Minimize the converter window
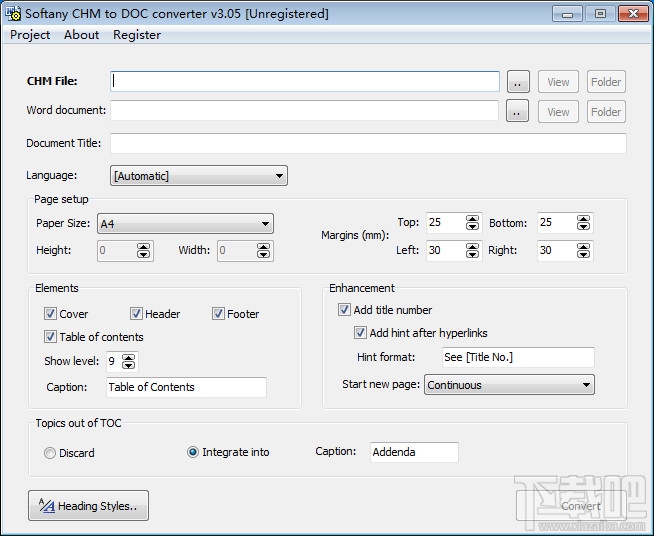 point(567,14)
